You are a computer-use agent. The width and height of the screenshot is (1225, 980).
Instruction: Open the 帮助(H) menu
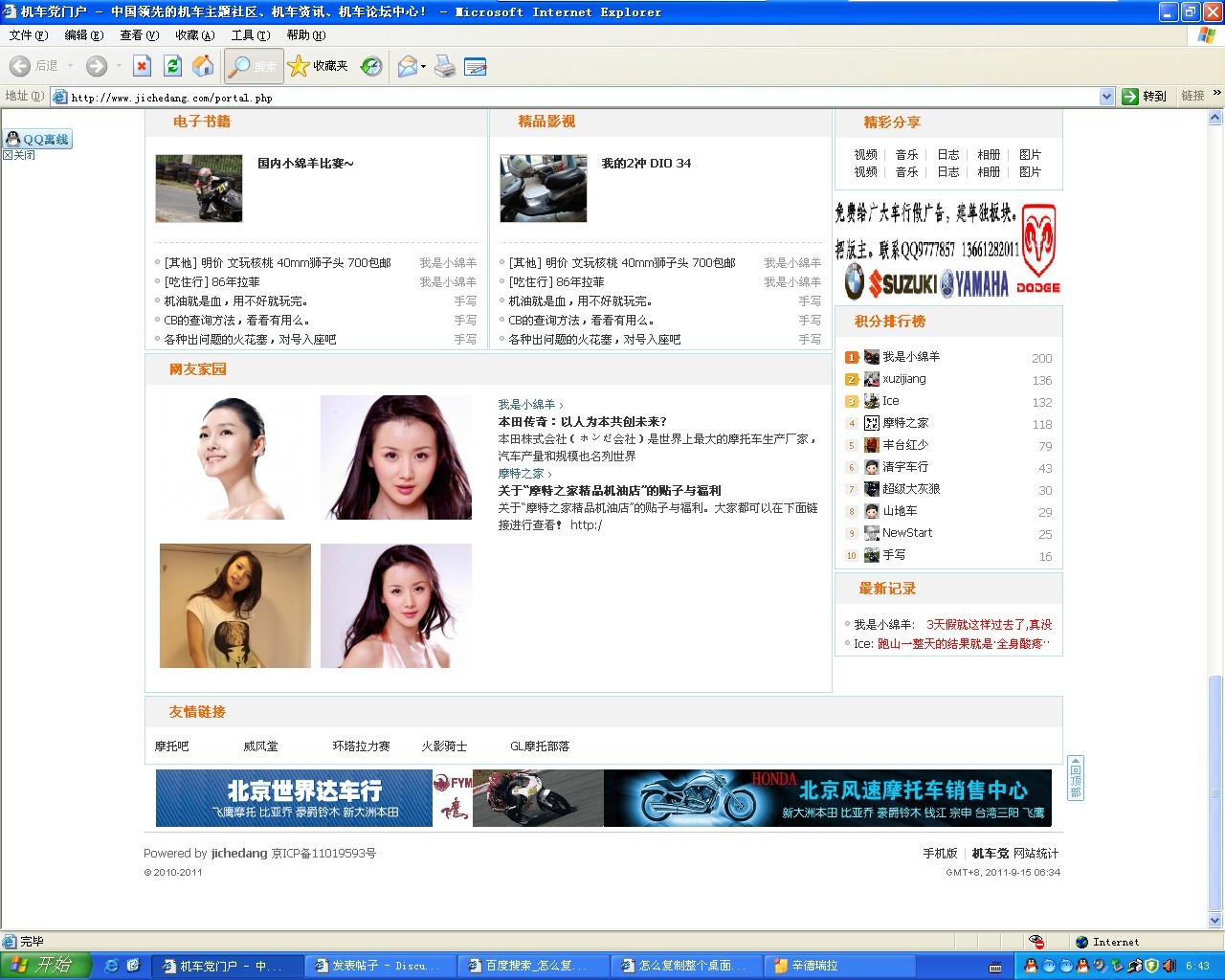pyautogui.click(x=306, y=35)
